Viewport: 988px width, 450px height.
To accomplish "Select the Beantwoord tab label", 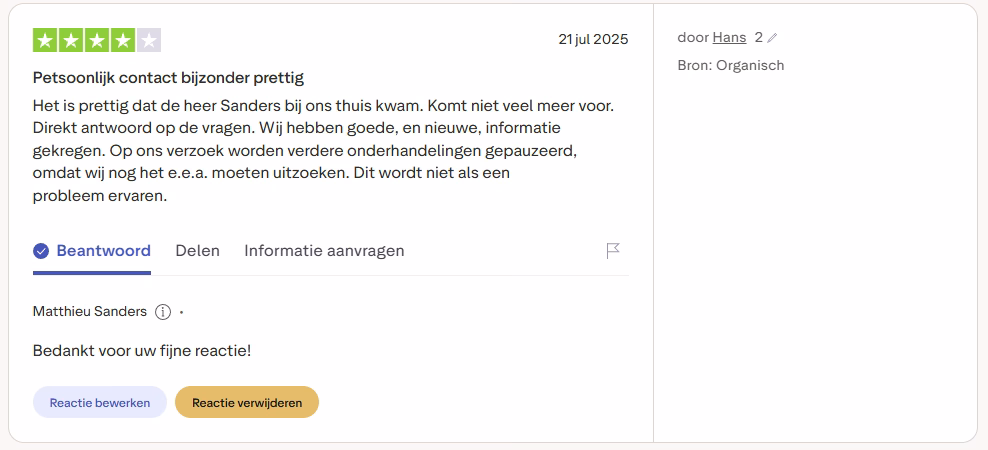I will point(103,251).
